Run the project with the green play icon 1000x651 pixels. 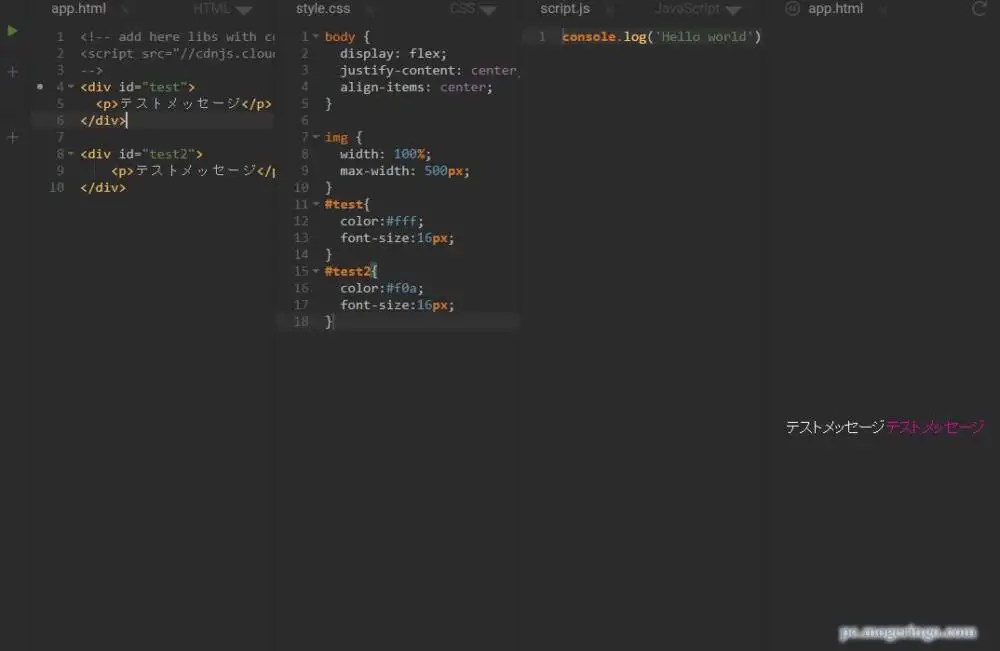pyautogui.click(x=12, y=31)
